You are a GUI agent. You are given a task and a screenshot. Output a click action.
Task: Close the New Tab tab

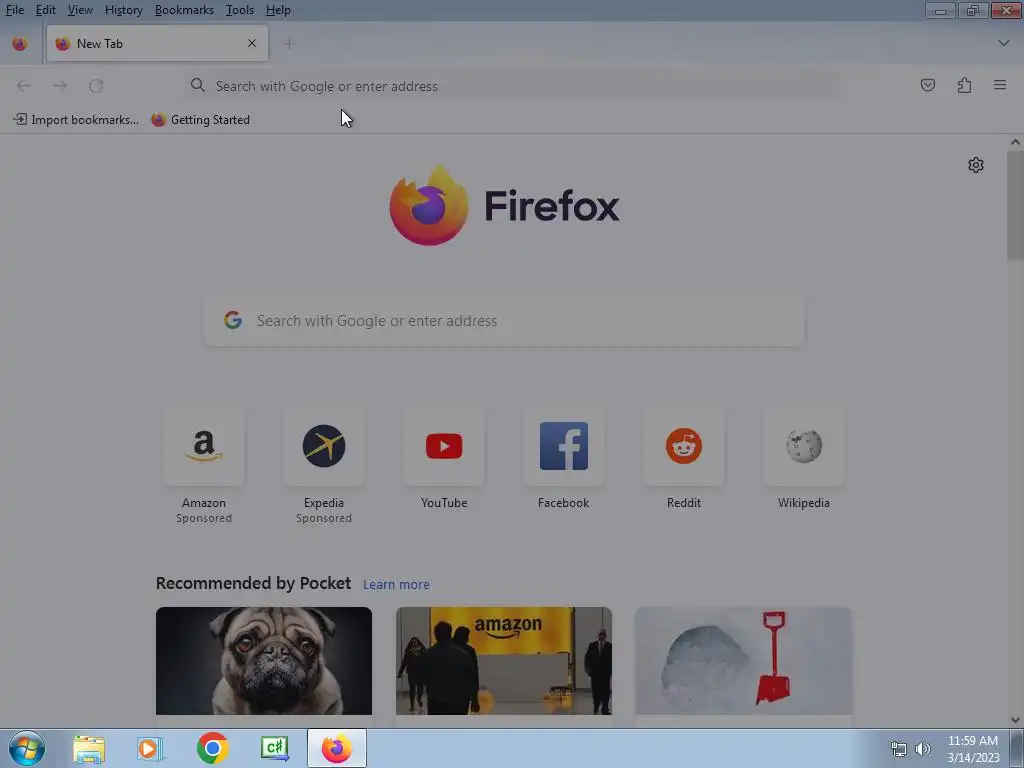(252, 43)
